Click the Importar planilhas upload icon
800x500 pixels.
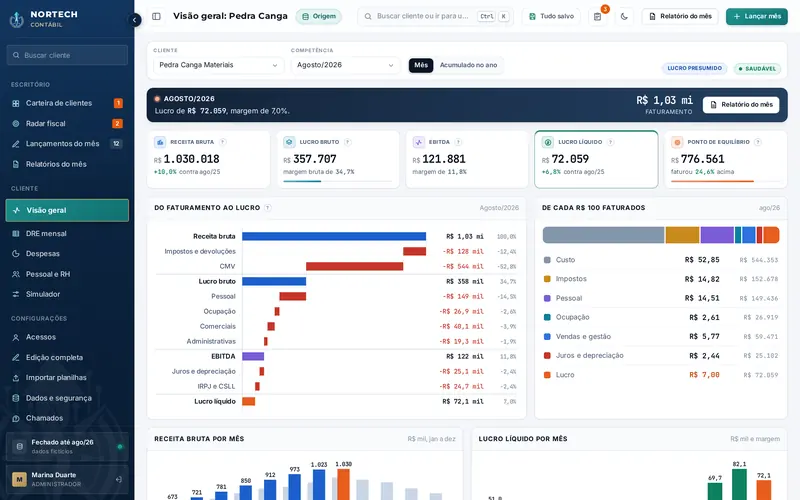pos(16,378)
